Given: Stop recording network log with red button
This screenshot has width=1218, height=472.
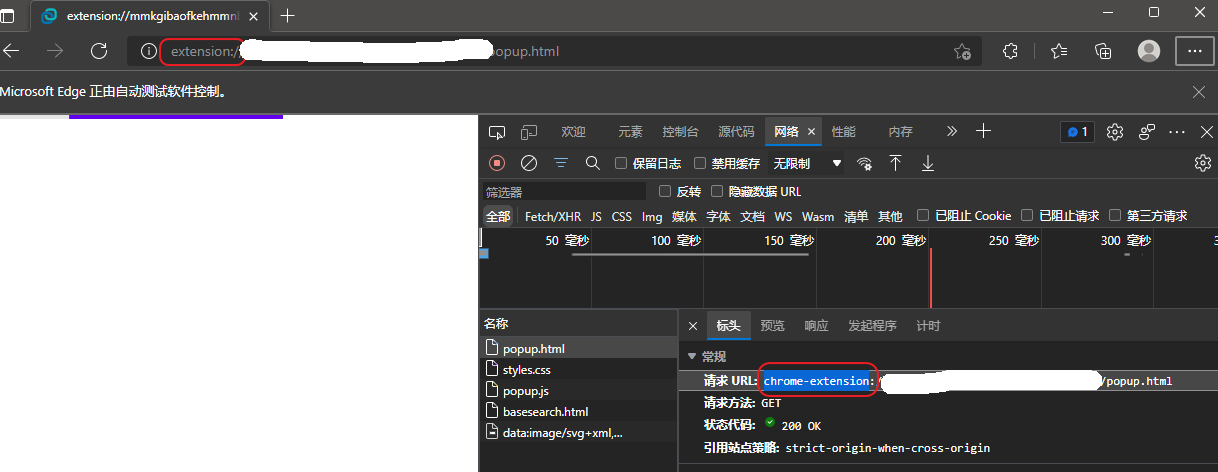Looking at the screenshot, I should [x=497, y=163].
